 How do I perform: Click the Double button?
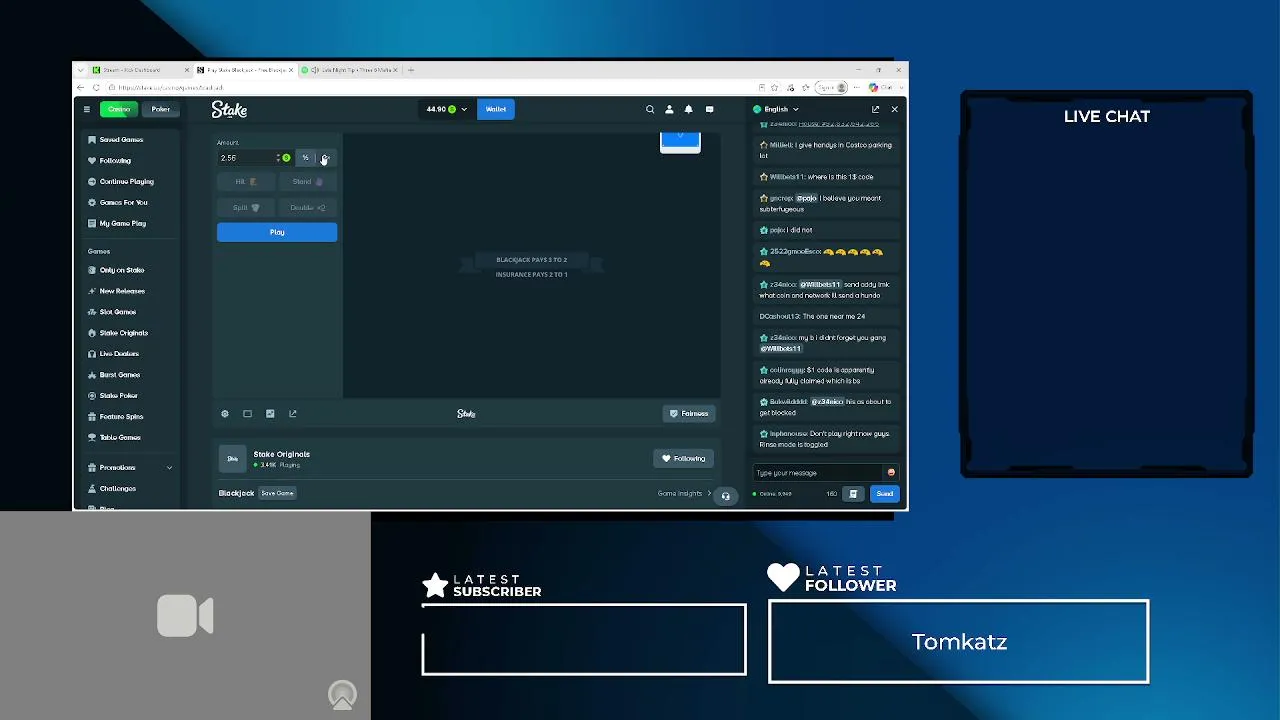coord(307,208)
